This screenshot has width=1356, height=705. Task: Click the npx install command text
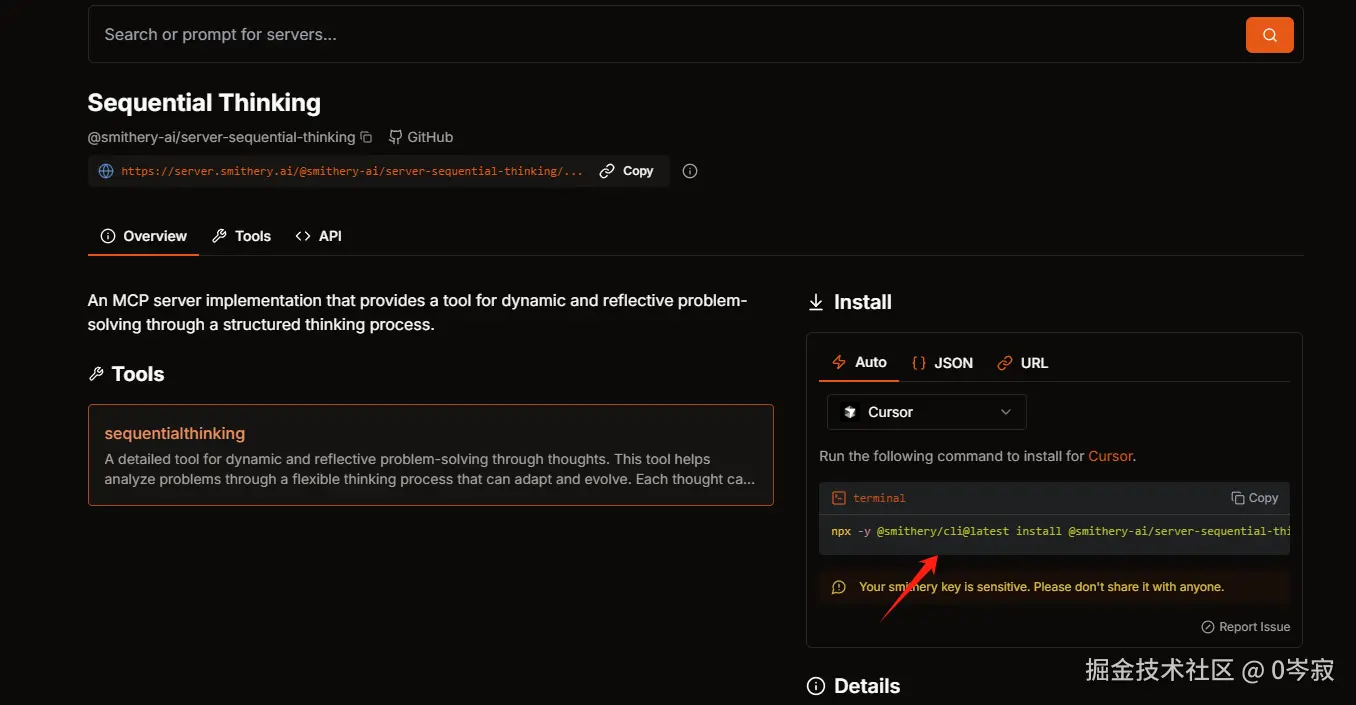pos(1060,531)
